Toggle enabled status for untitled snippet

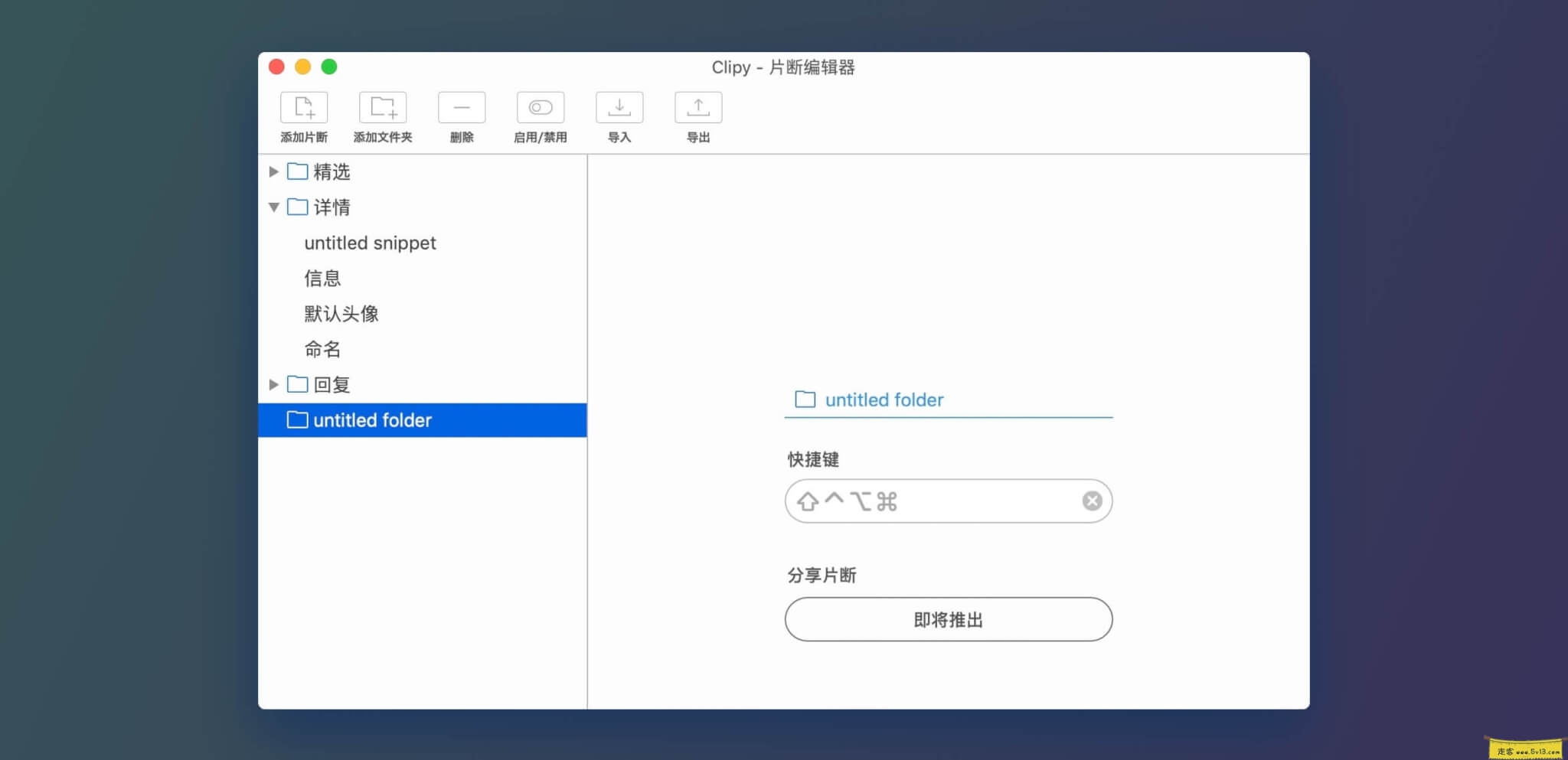(540, 107)
